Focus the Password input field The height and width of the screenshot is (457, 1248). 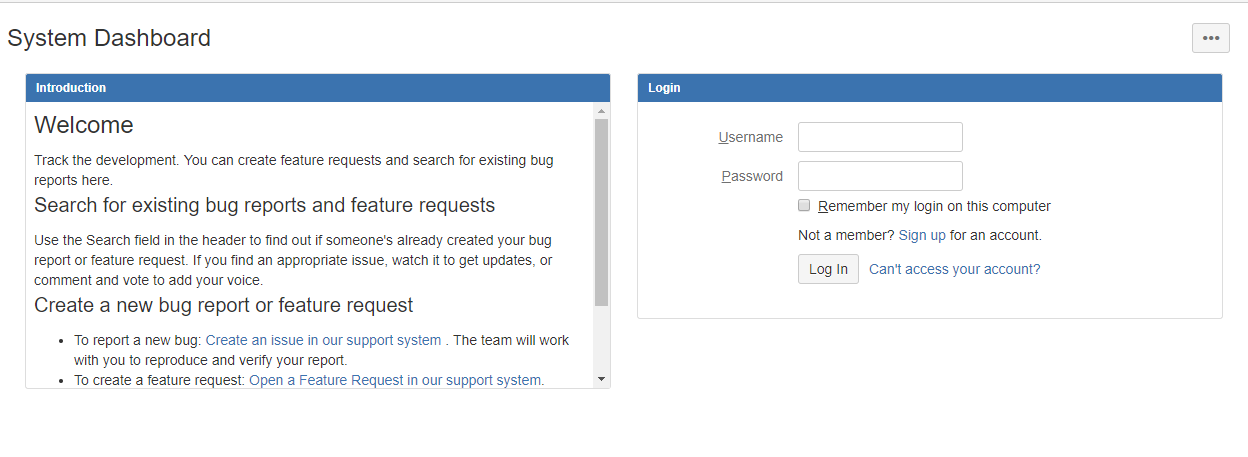pyautogui.click(x=880, y=176)
